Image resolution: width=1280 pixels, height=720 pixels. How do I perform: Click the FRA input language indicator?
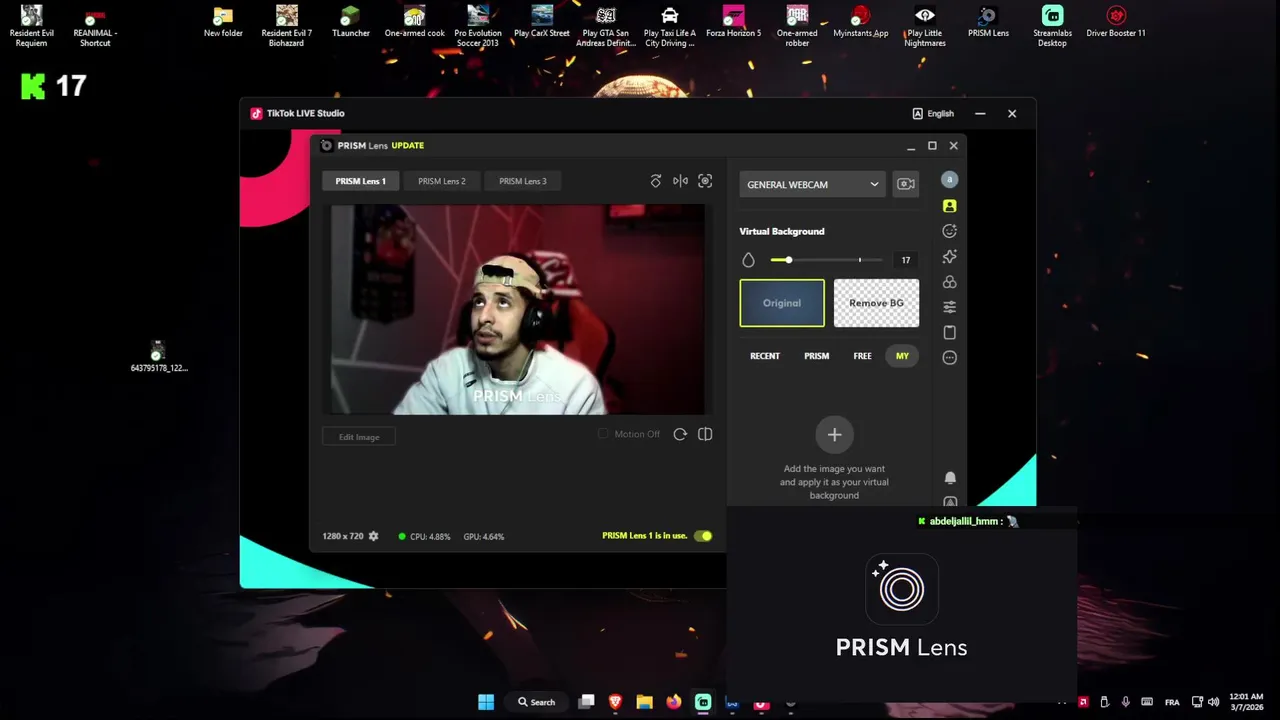(1172, 702)
